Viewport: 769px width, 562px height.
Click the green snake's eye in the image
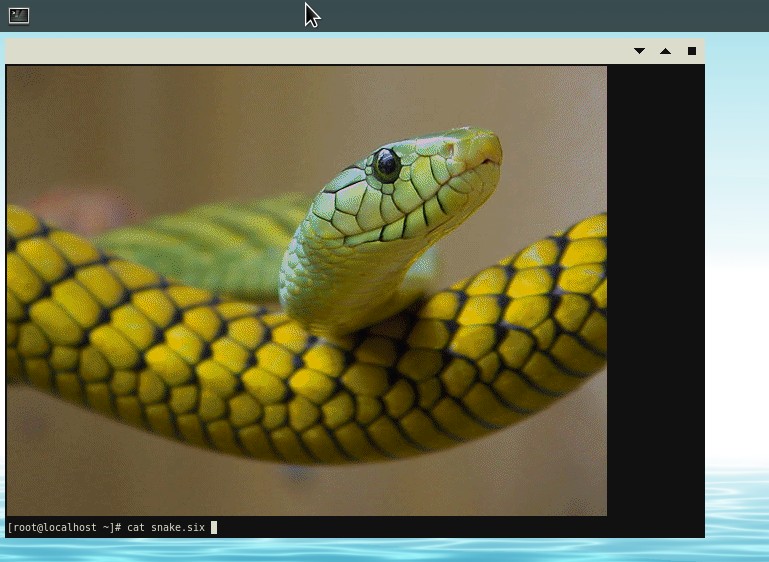(x=387, y=163)
